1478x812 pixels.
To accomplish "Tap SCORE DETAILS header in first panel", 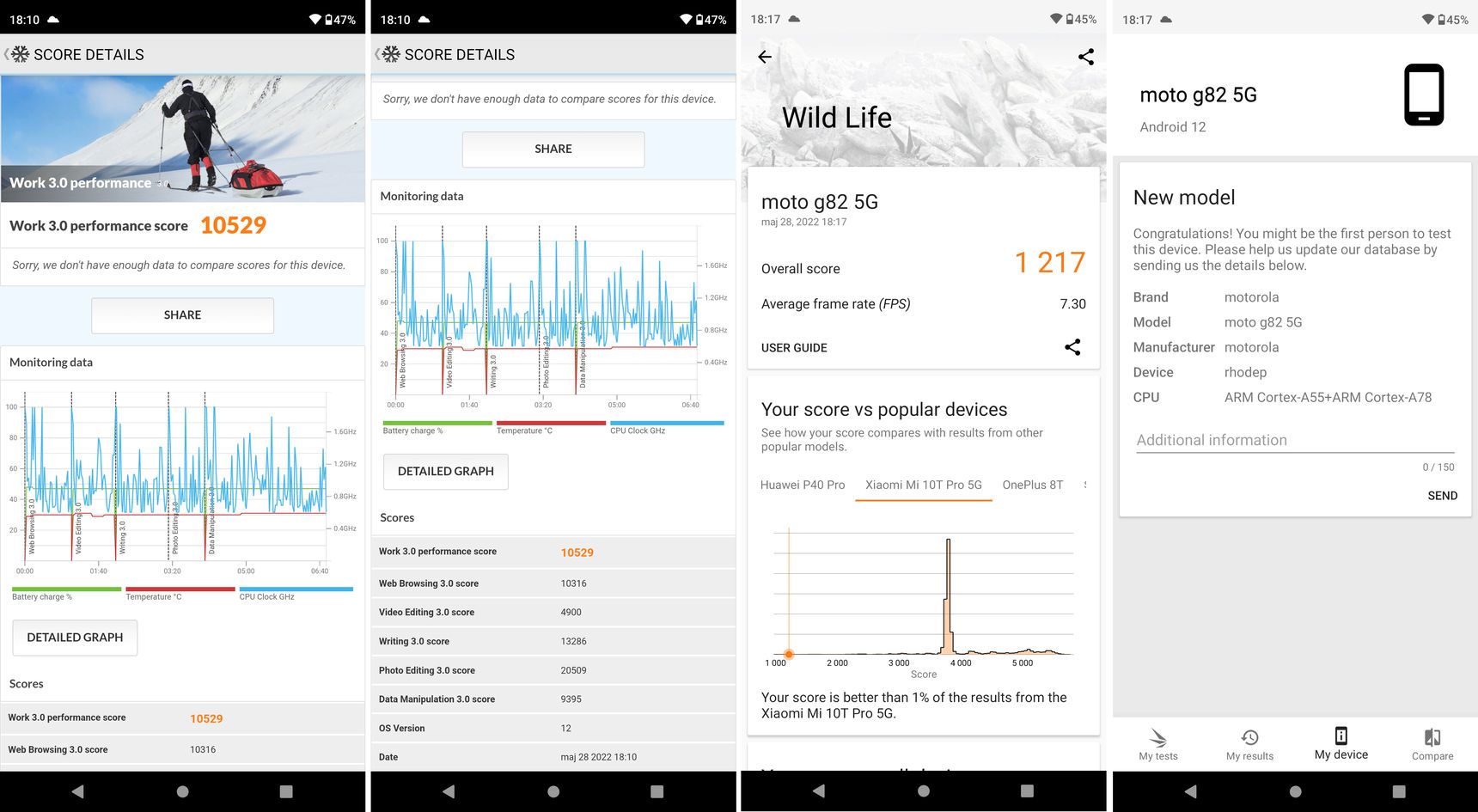I will [89, 55].
